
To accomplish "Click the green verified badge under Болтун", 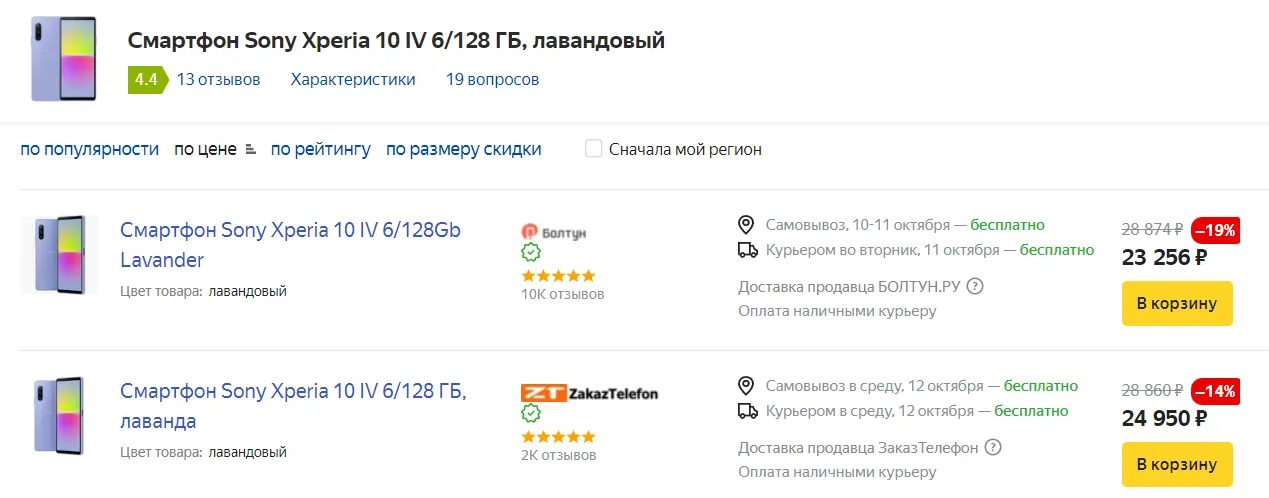I will point(531,253).
